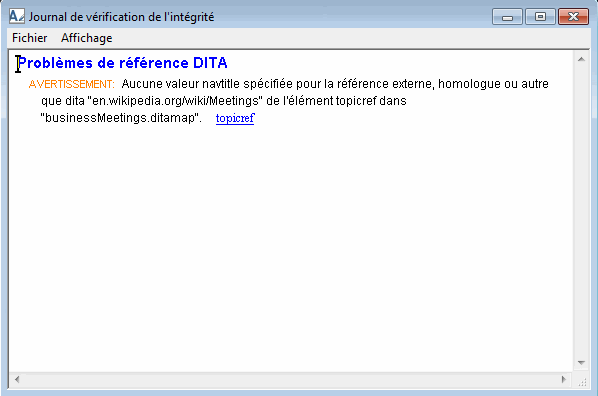Close the Journal de vérification window

[573, 17]
